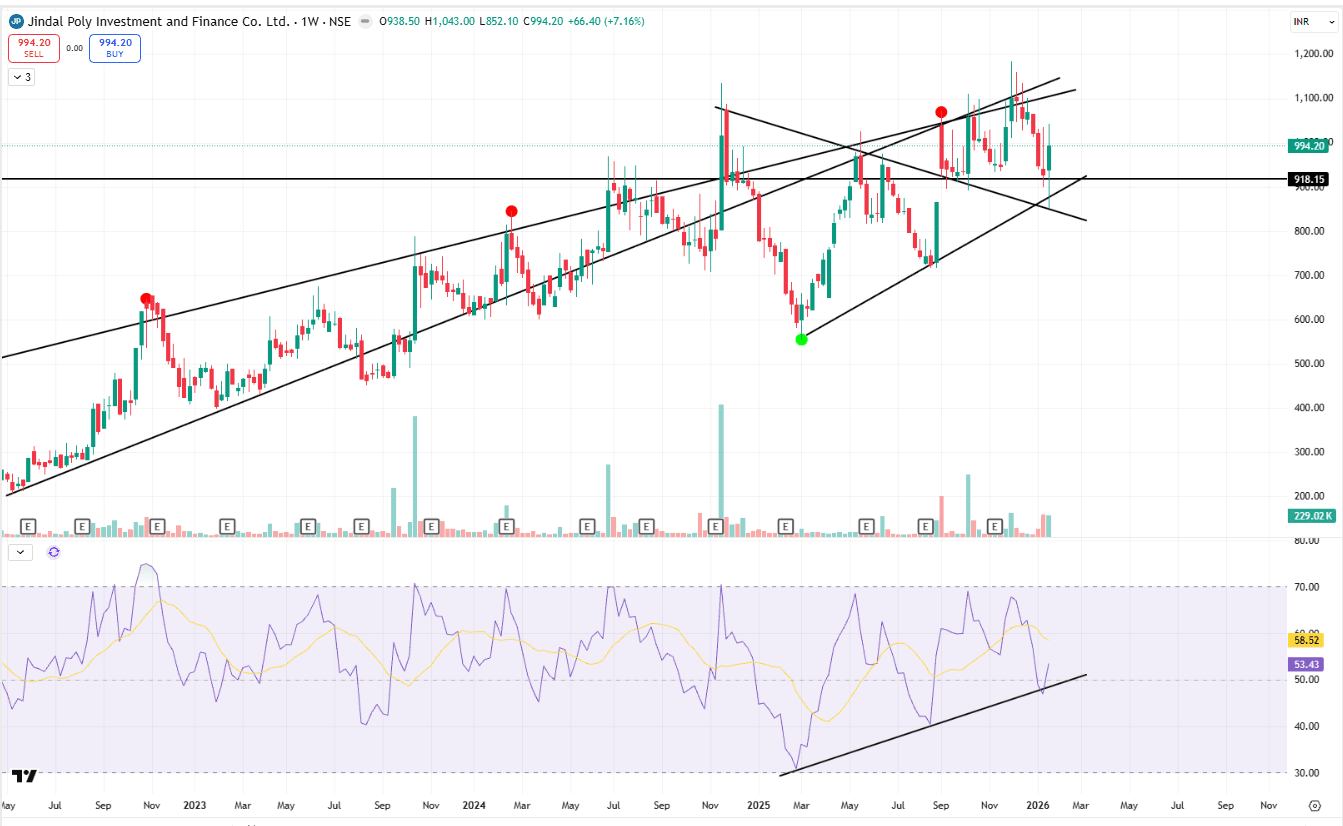Click the earnings E marker near November 2022
The width and height of the screenshot is (1343, 826).
click(156, 526)
